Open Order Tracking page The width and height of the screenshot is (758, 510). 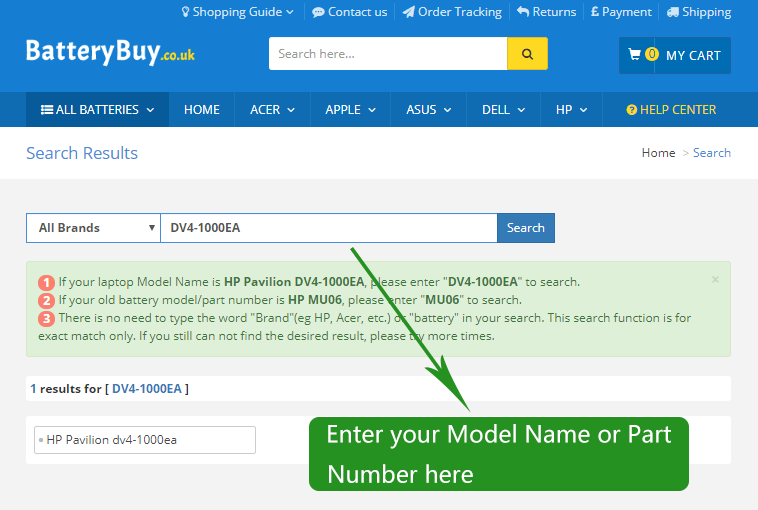point(452,12)
